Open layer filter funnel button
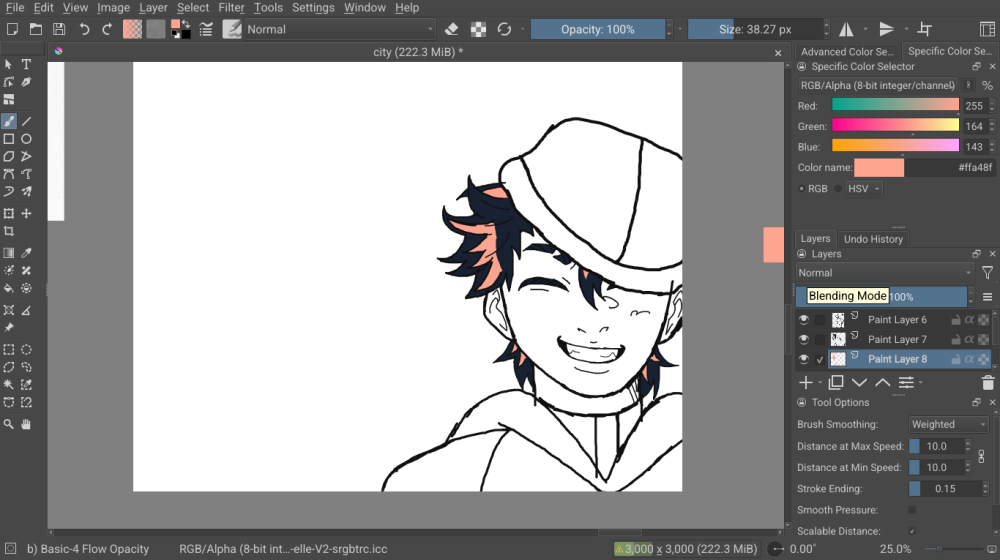 [x=987, y=273]
